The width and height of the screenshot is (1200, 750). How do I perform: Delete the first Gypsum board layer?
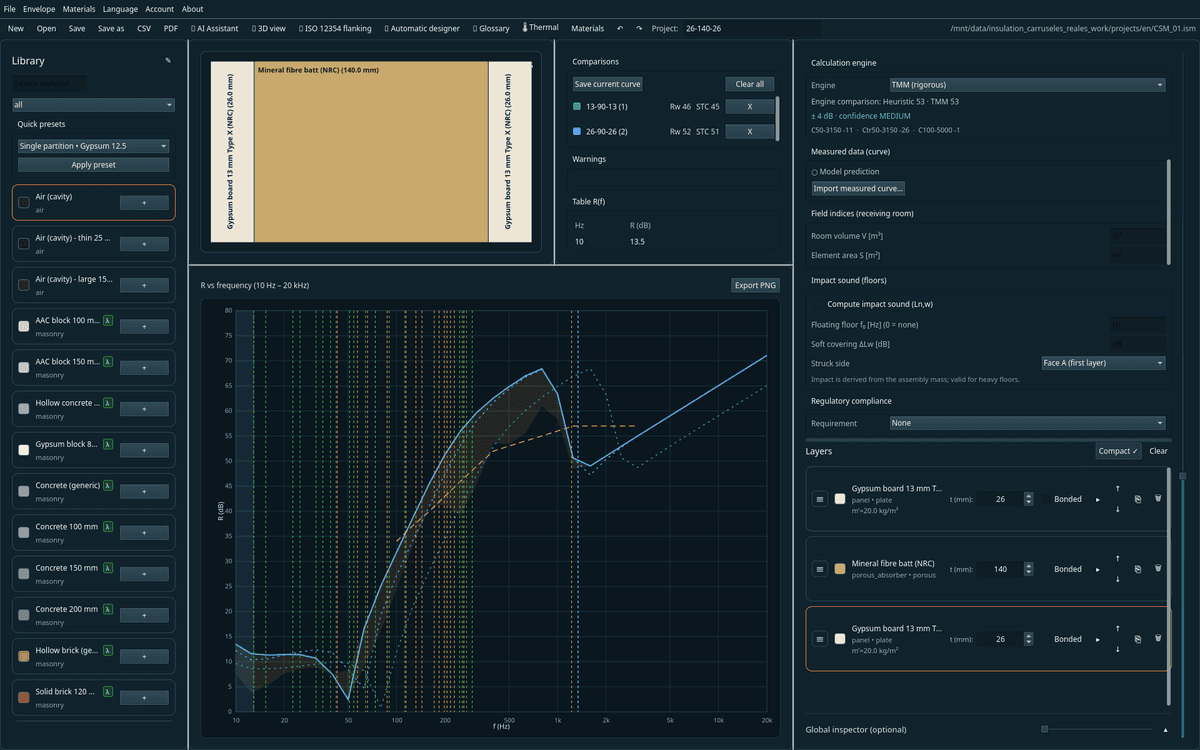(1158, 498)
